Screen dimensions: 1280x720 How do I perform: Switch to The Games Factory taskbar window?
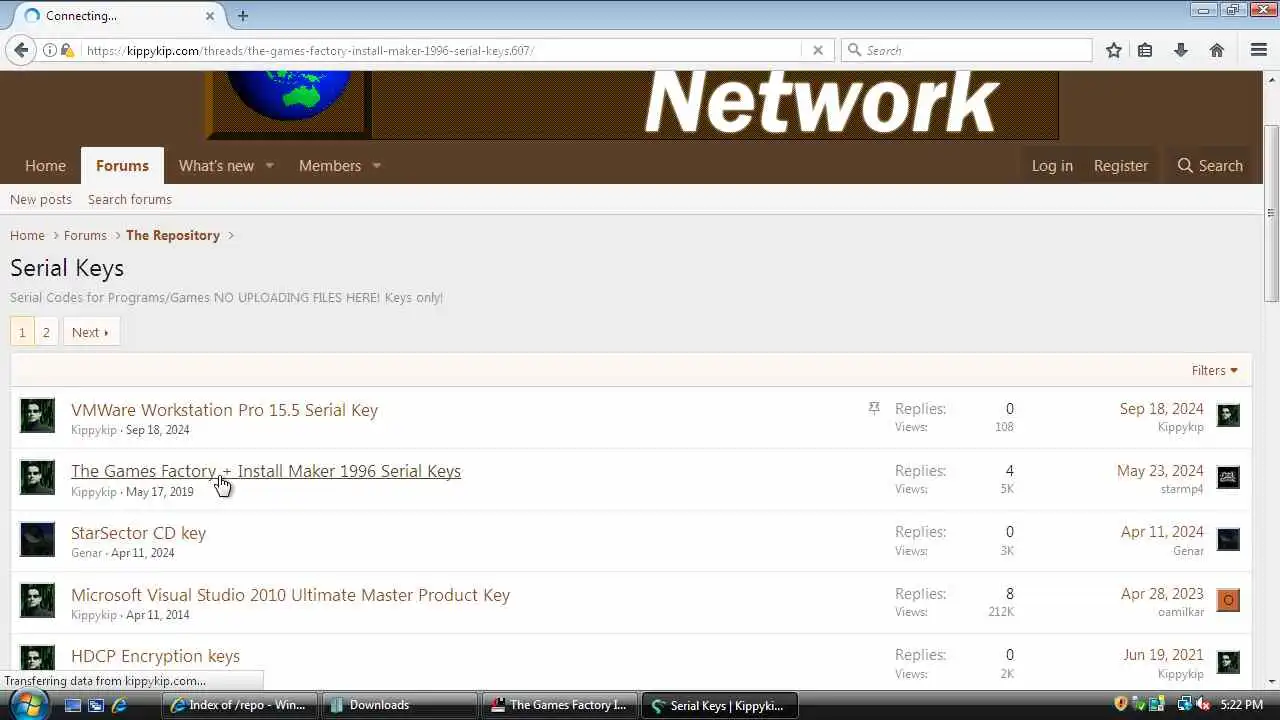tap(559, 705)
